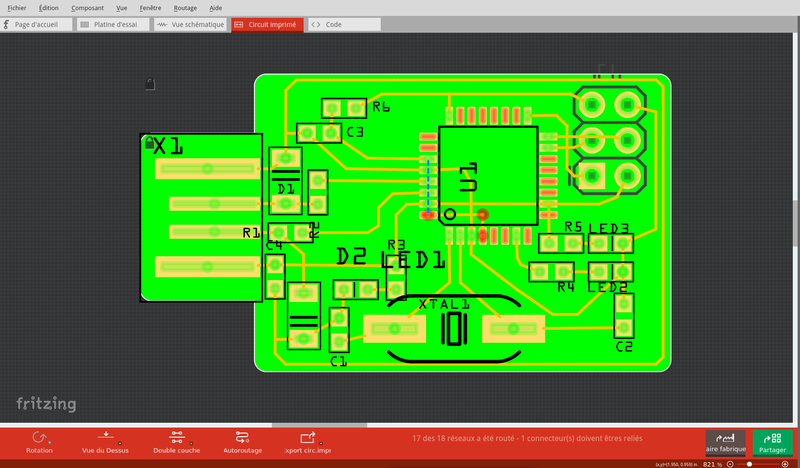The height and width of the screenshot is (468, 800).
Task: Click the Rotation tool icon
Action: [x=40, y=437]
